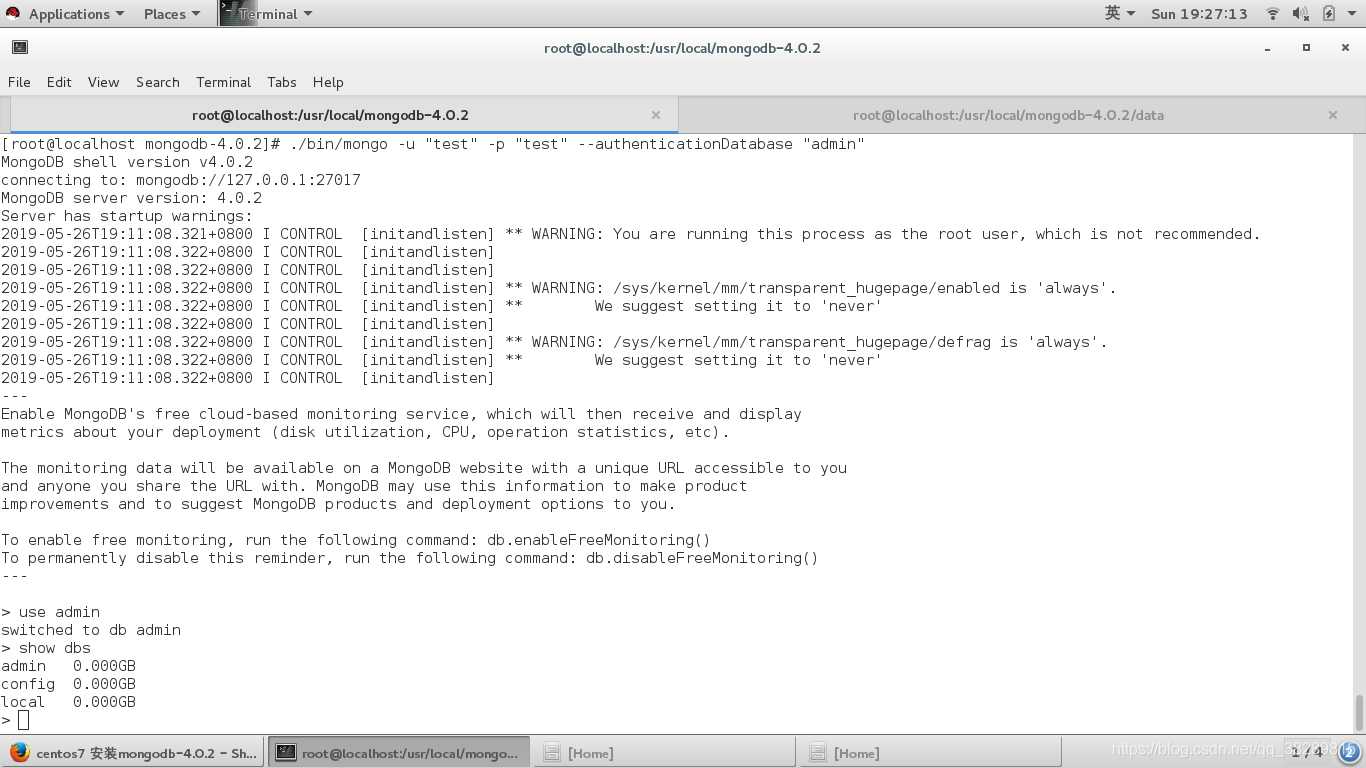Click 'MongoDB shell version v4.0.2' line
Viewport: 1366px width, 768px height.
(127, 162)
